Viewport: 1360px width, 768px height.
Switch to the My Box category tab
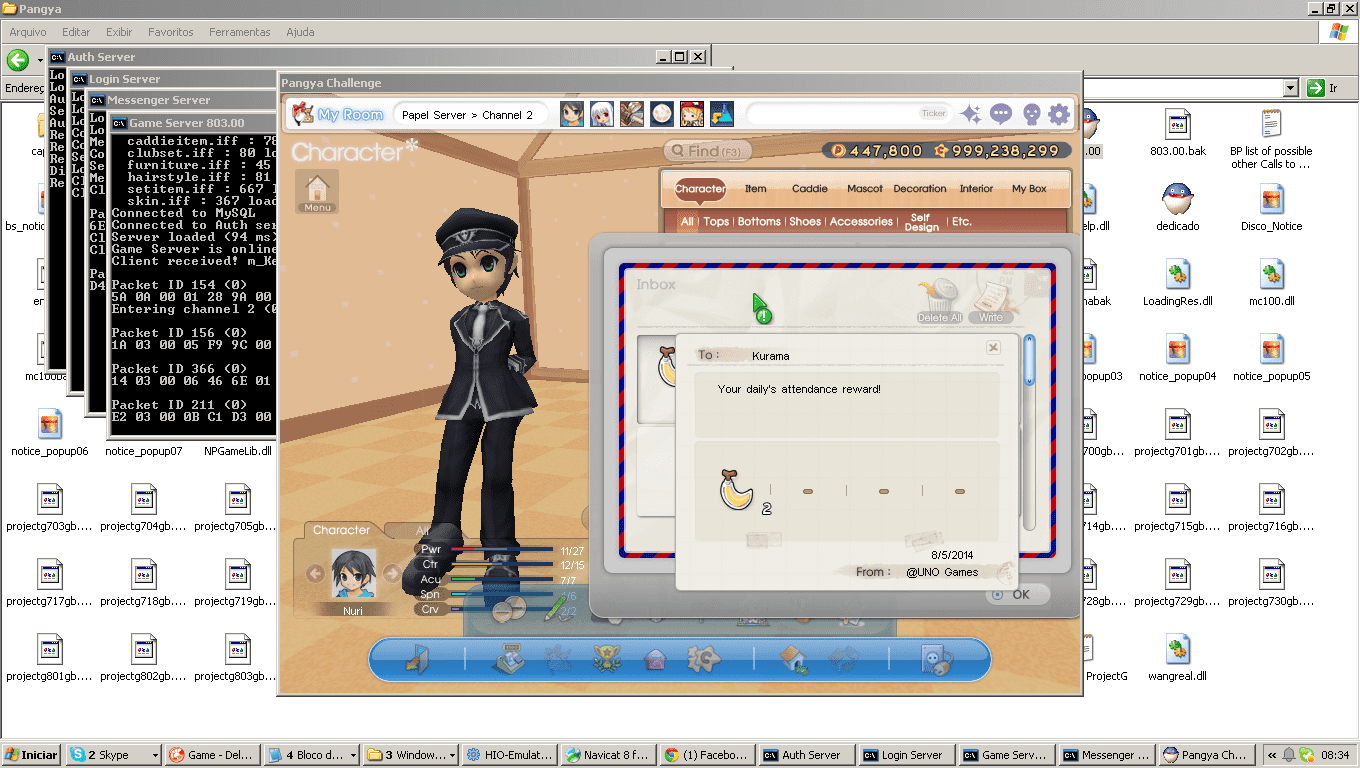(1029, 188)
